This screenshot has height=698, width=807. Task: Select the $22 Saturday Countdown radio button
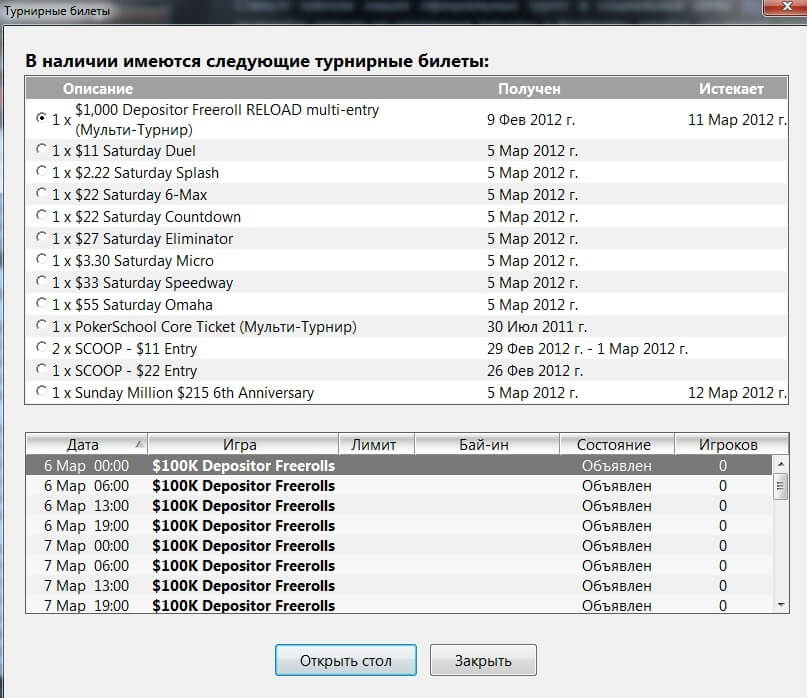click(x=41, y=215)
